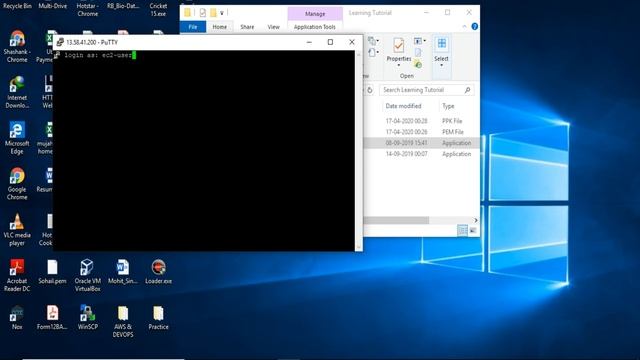The width and height of the screenshot is (640, 360).
Task: Launch Oracle VM VirtualBox shortcut
Action: [x=87, y=276]
